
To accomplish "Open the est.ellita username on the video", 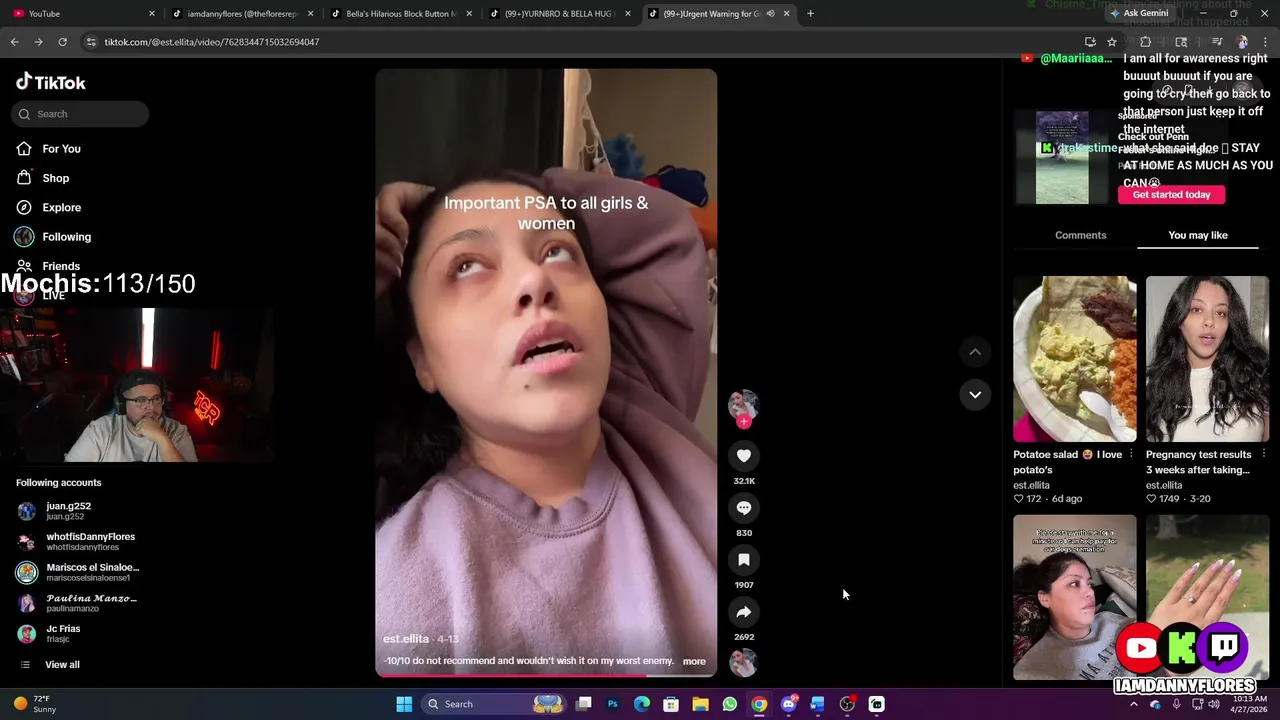I will (x=406, y=639).
